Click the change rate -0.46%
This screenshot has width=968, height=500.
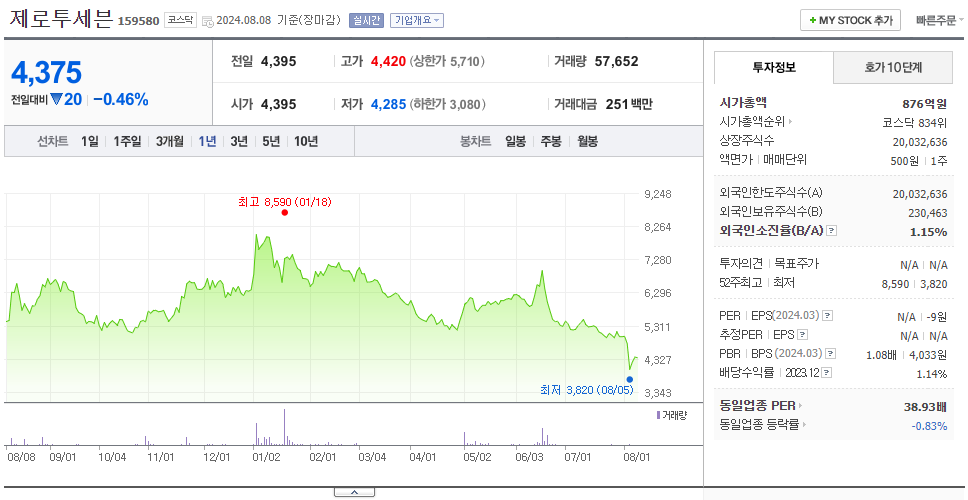121,99
